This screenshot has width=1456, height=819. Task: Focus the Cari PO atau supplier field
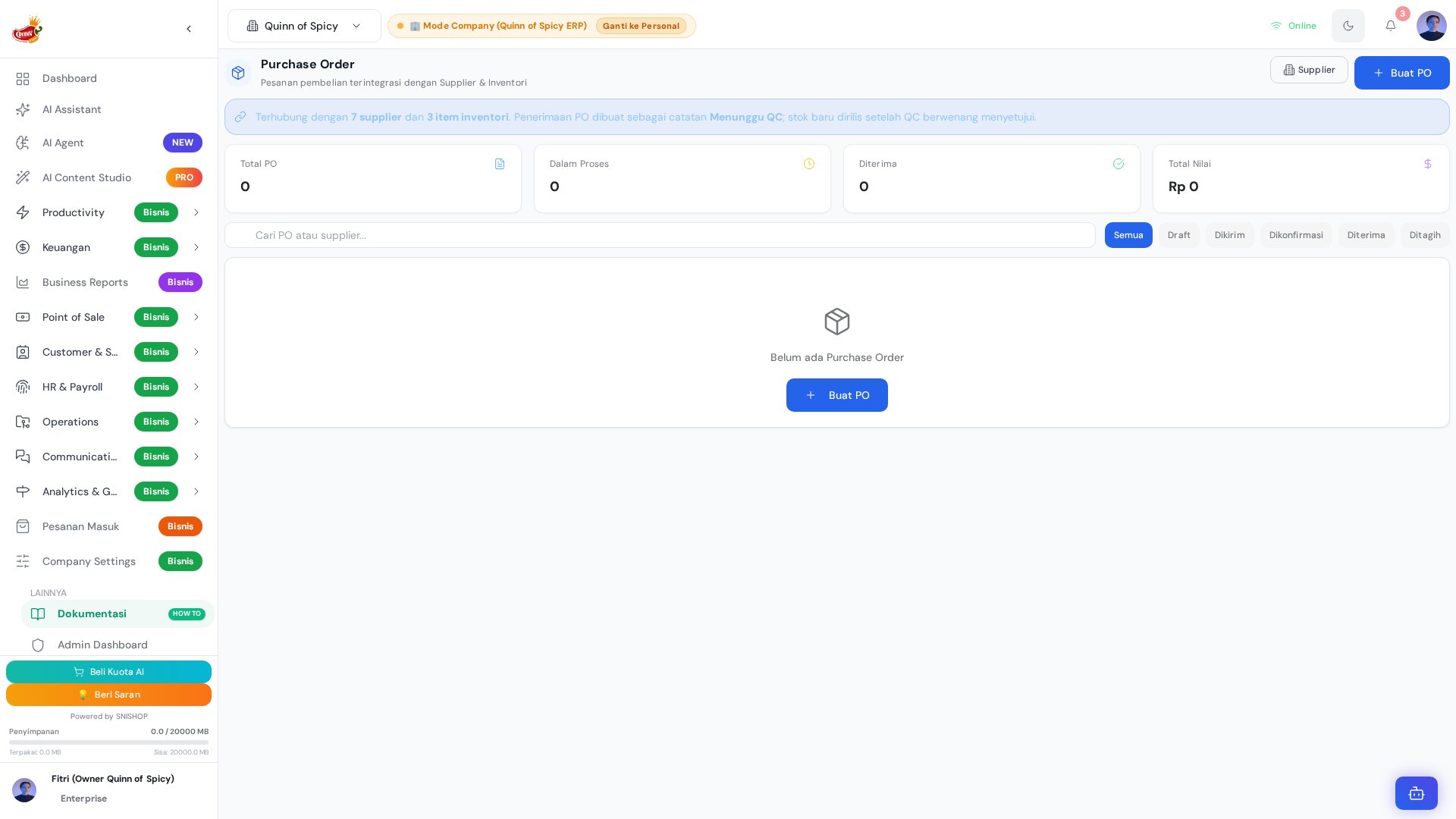pos(660,235)
